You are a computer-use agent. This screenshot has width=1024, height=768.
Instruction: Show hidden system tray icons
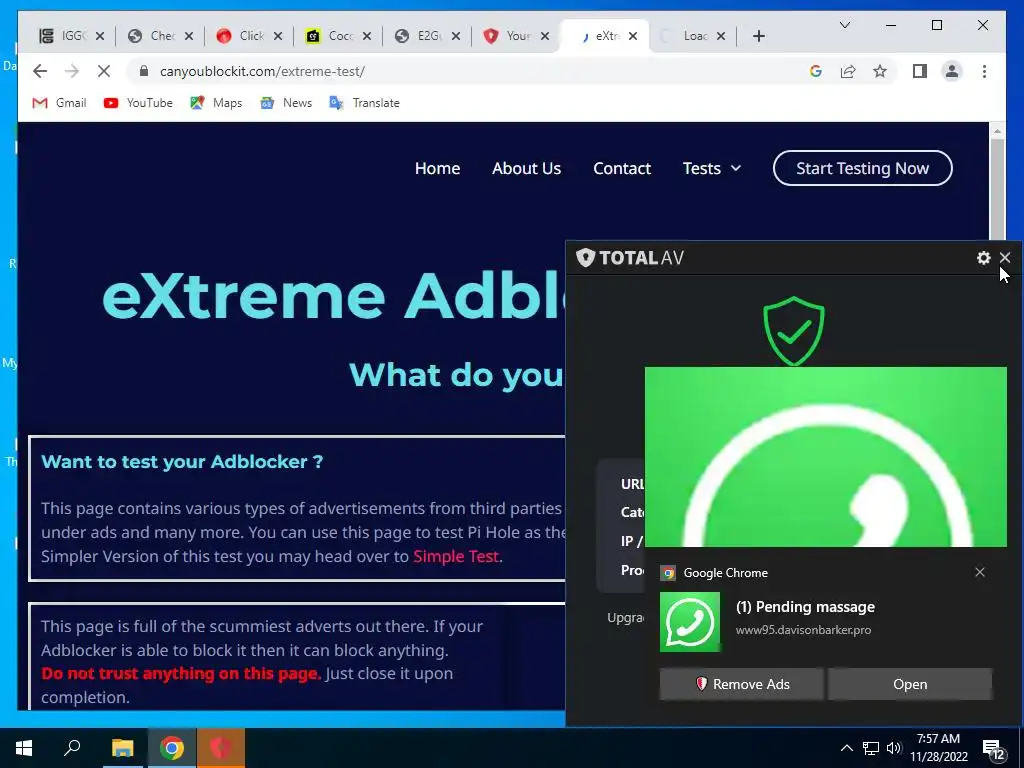[846, 748]
